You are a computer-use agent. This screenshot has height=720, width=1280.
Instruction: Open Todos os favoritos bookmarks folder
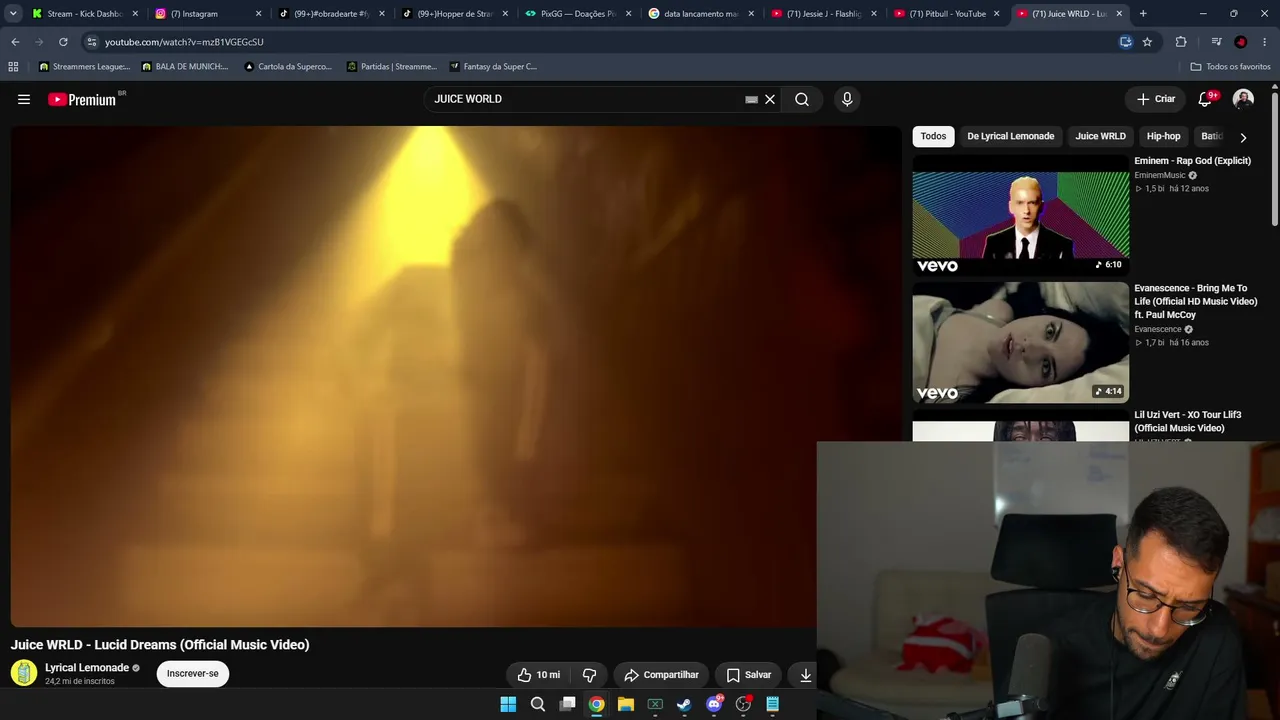point(1230,67)
